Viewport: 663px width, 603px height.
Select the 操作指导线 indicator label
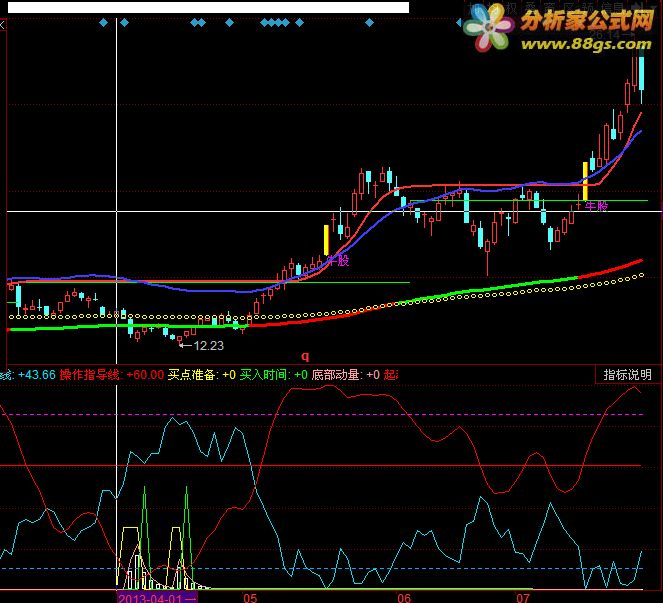[x=90, y=375]
